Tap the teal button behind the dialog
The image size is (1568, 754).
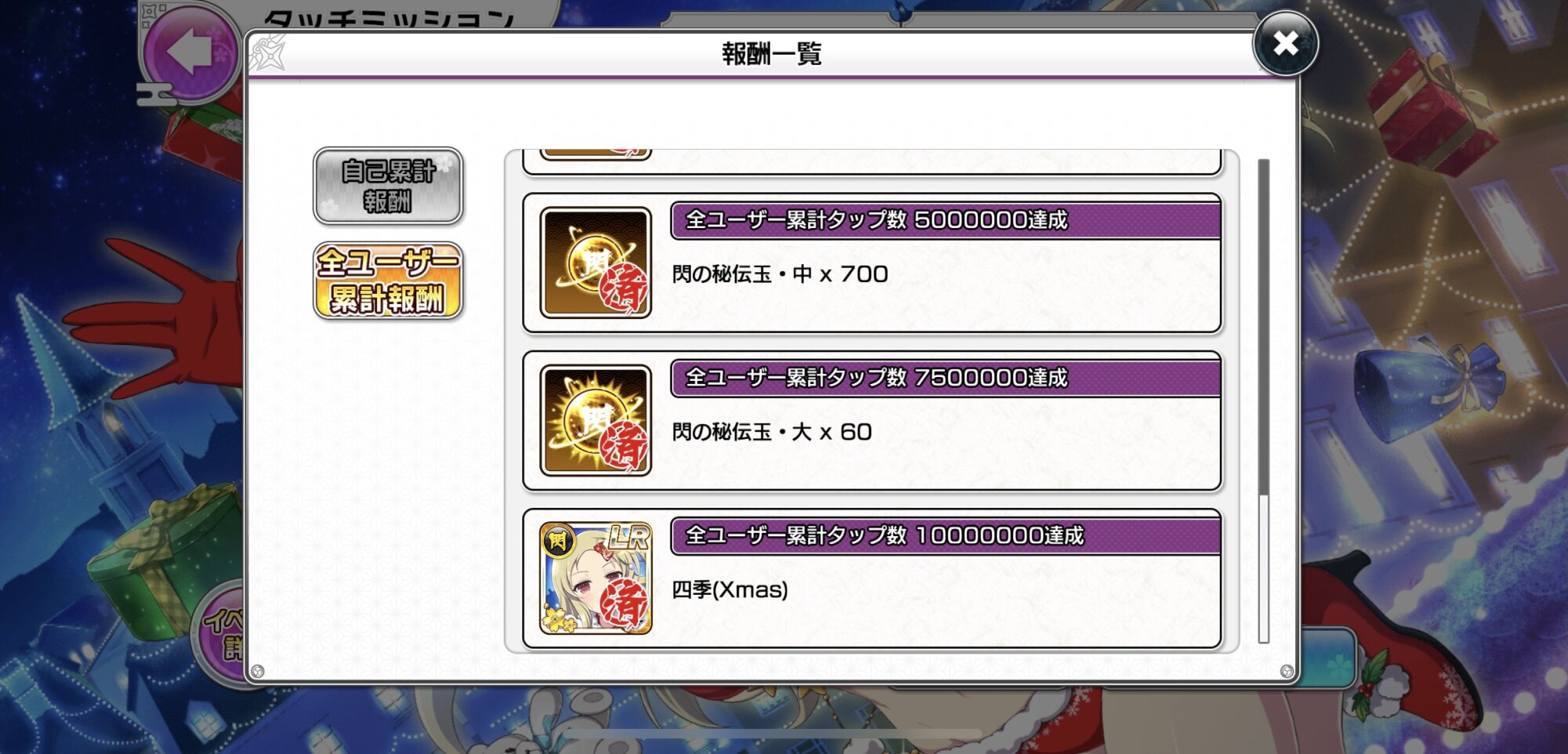(1327, 658)
